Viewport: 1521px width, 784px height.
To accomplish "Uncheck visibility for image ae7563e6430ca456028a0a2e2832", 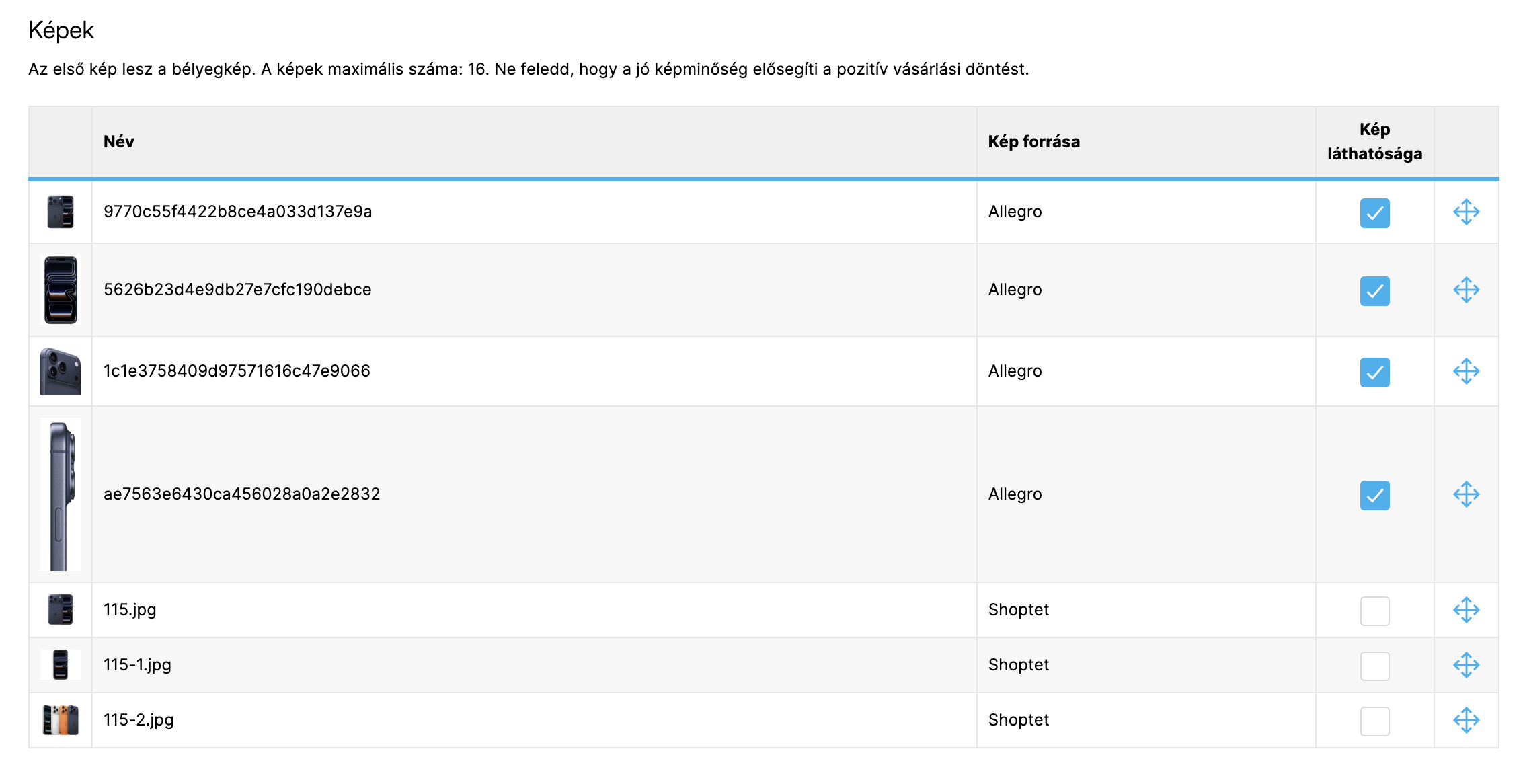I will coord(1374,496).
